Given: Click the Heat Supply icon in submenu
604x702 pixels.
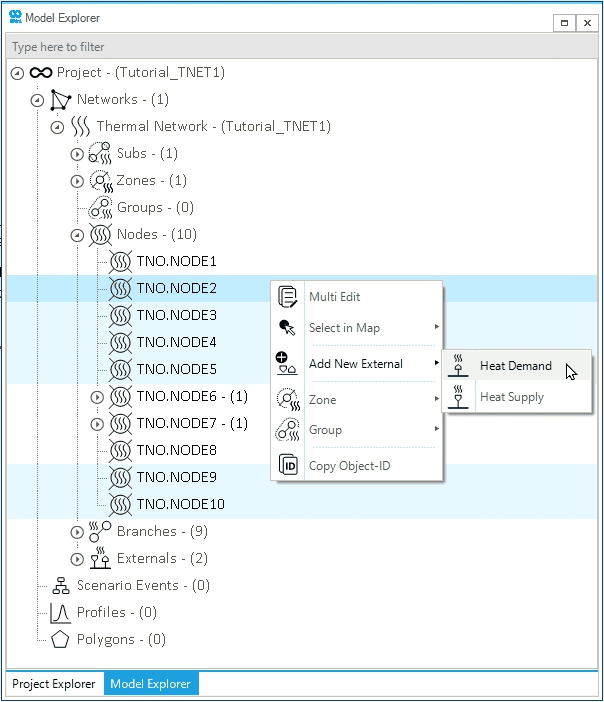Looking at the screenshot, I should click(x=458, y=397).
